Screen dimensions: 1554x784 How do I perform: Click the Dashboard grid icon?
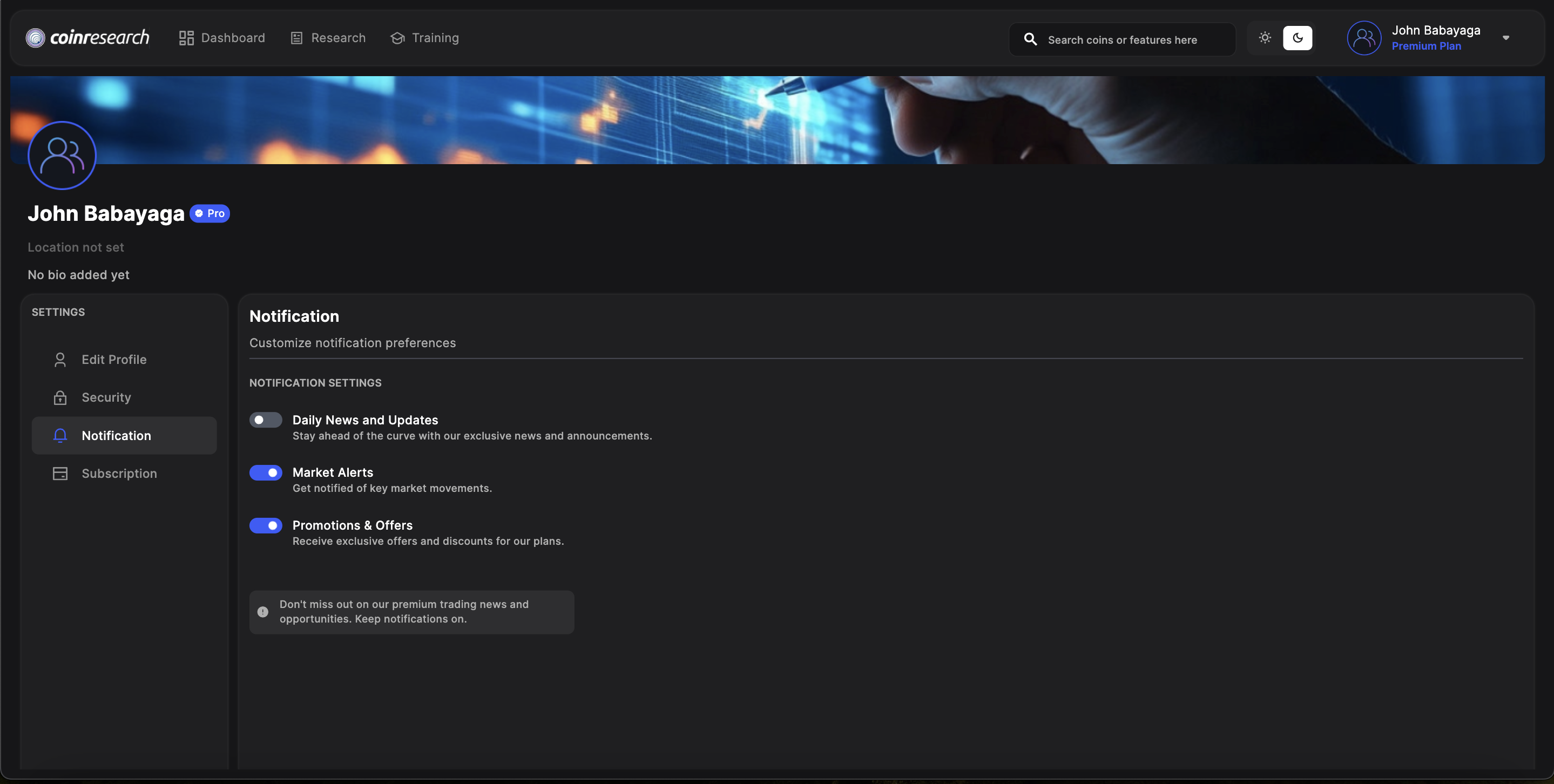186,38
